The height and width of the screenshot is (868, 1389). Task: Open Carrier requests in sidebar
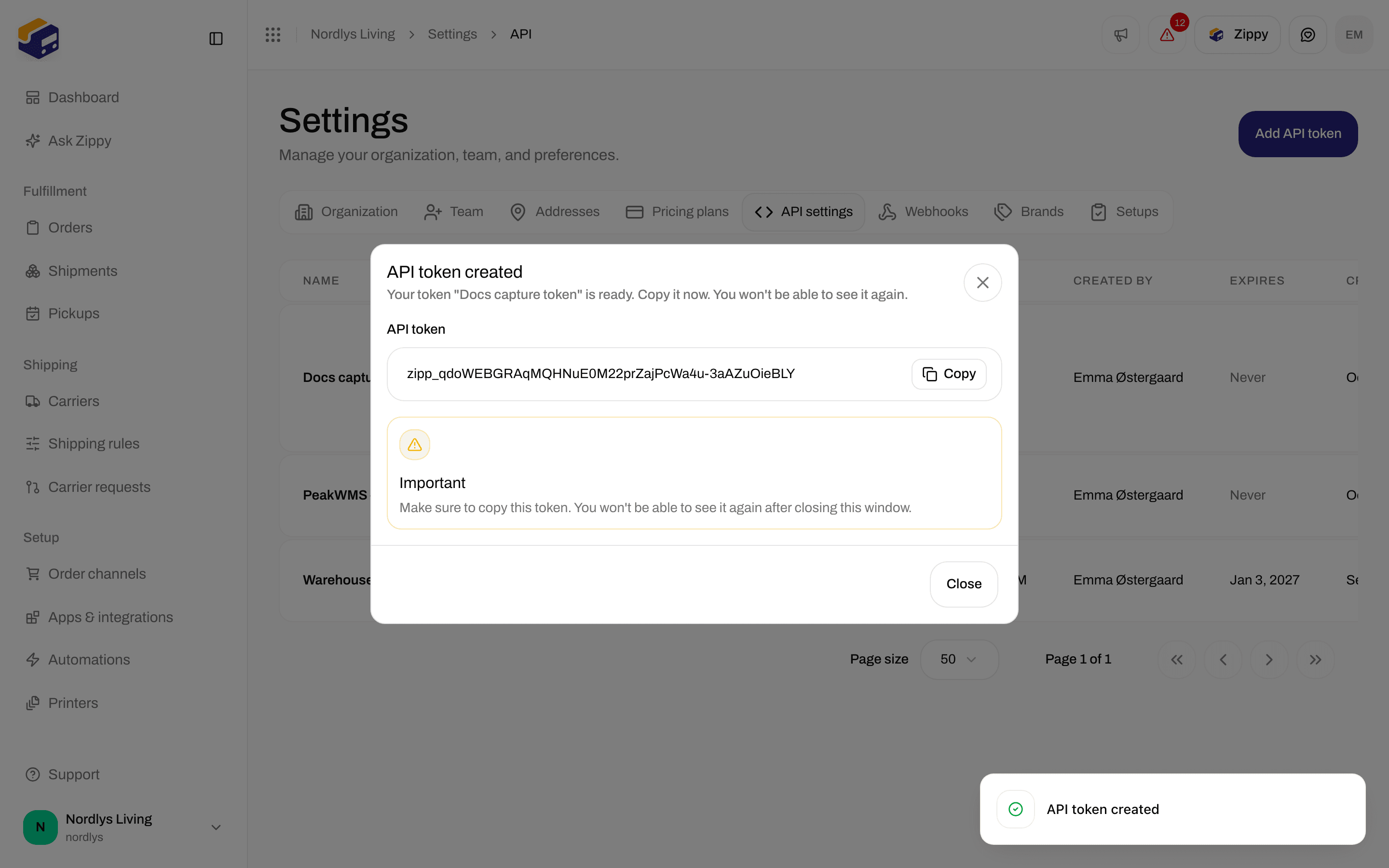pyautogui.click(x=88, y=488)
